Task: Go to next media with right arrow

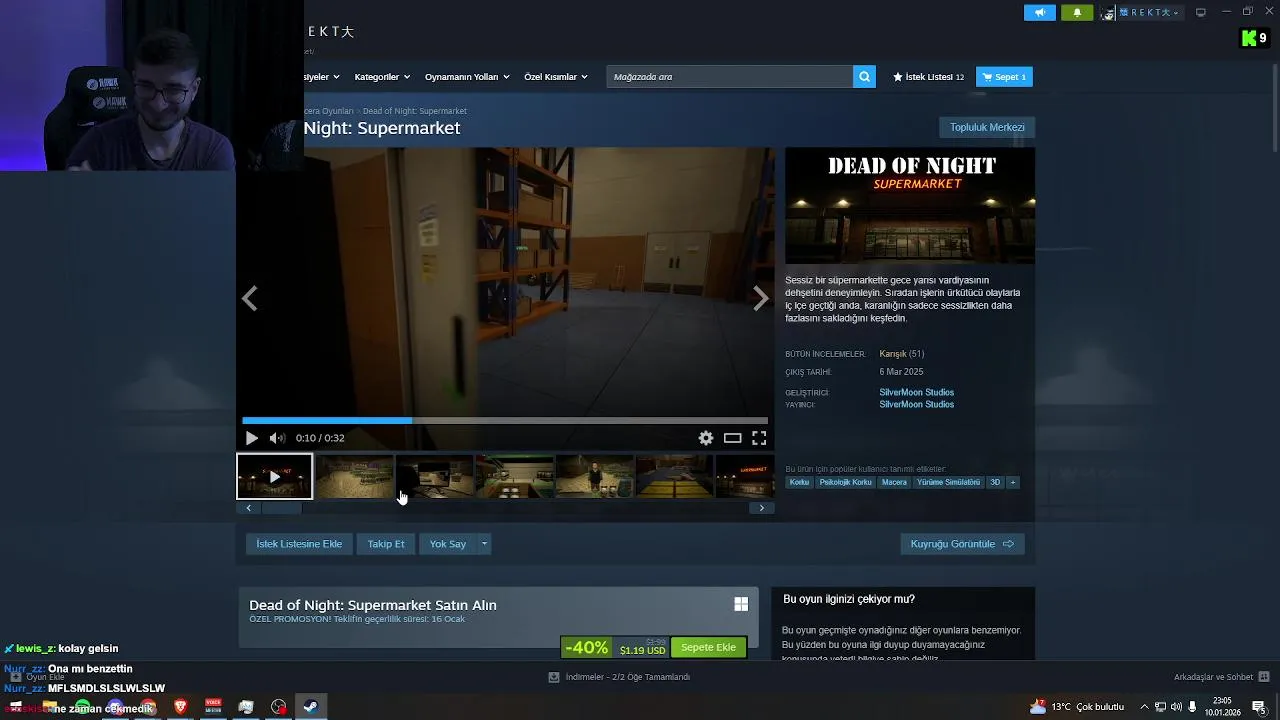Action: pyautogui.click(x=761, y=298)
